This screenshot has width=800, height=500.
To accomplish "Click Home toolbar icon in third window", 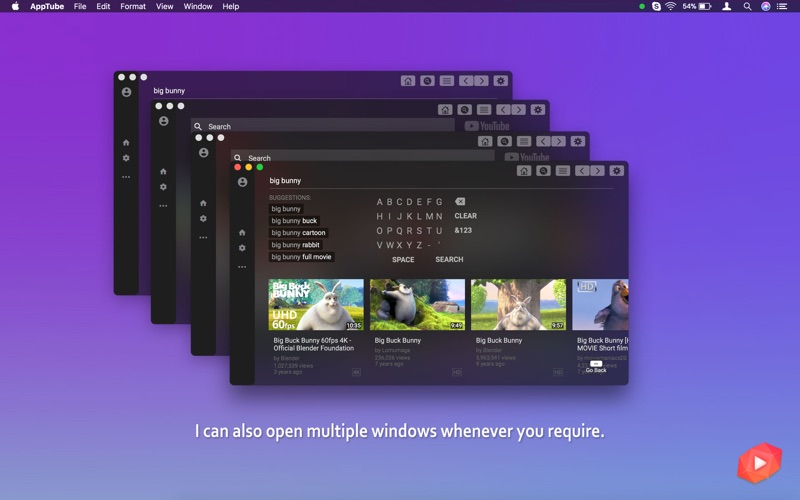I will click(x=485, y=141).
